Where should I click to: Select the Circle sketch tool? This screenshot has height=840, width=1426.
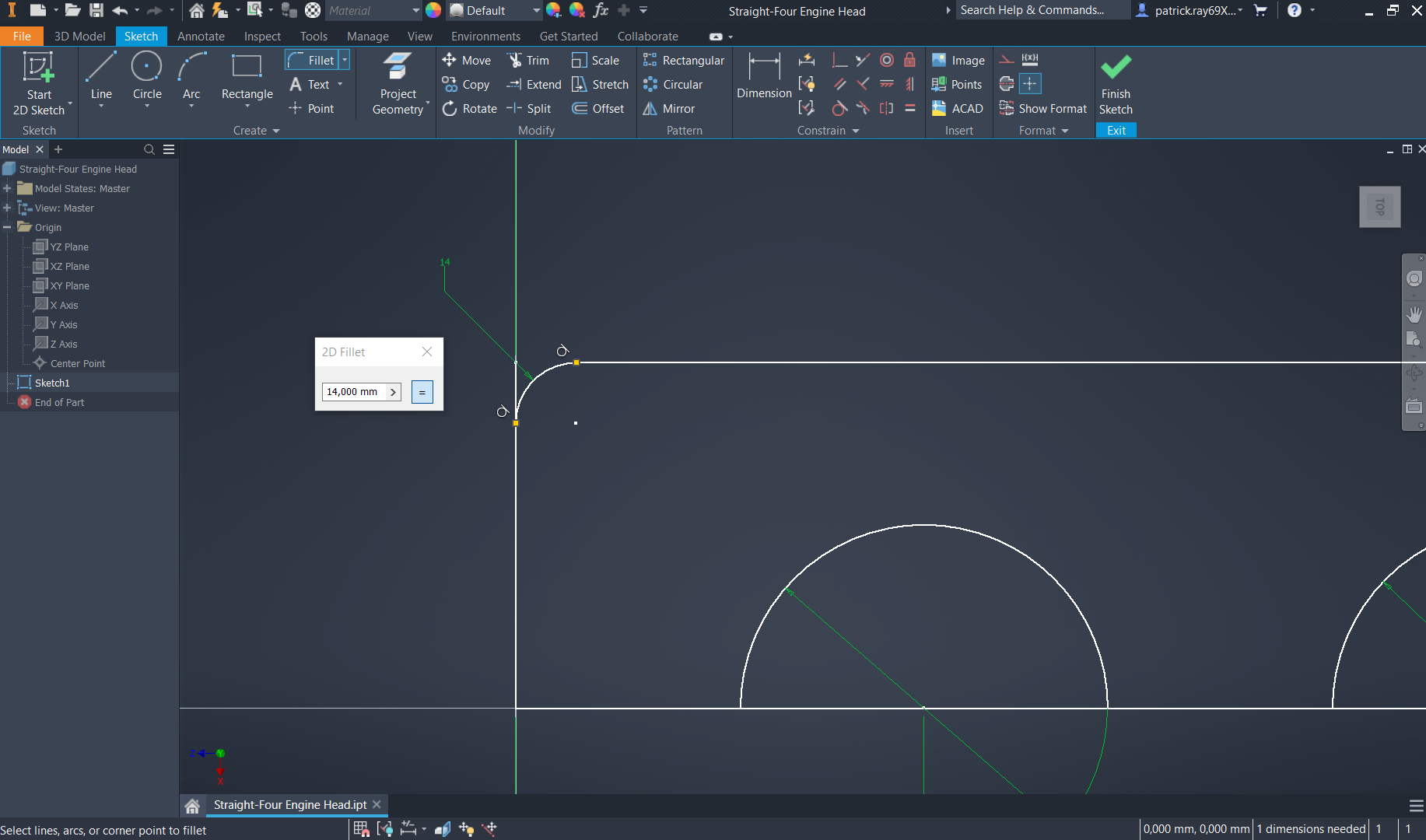pos(147,76)
